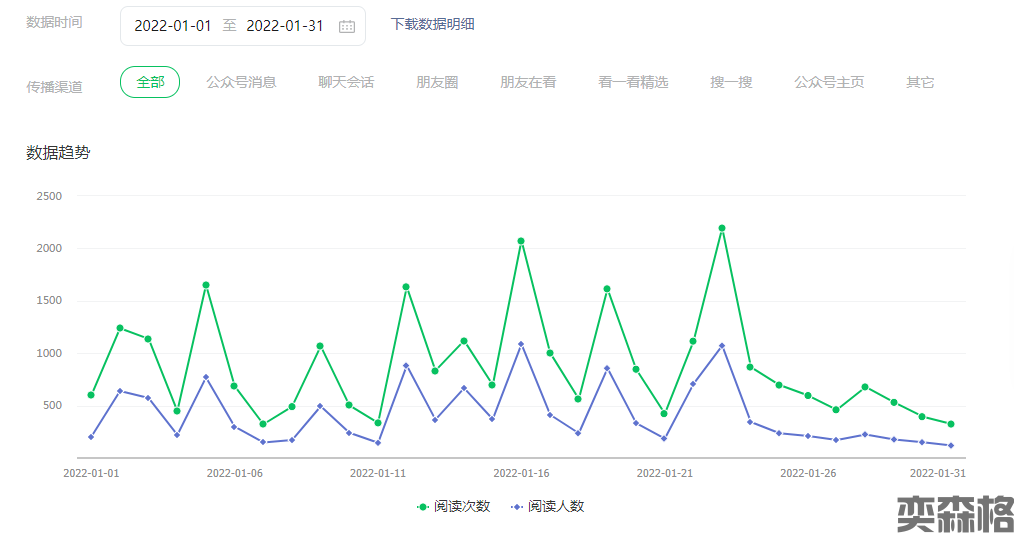
Task: Click the calendar icon in date range
Action: tap(347, 27)
